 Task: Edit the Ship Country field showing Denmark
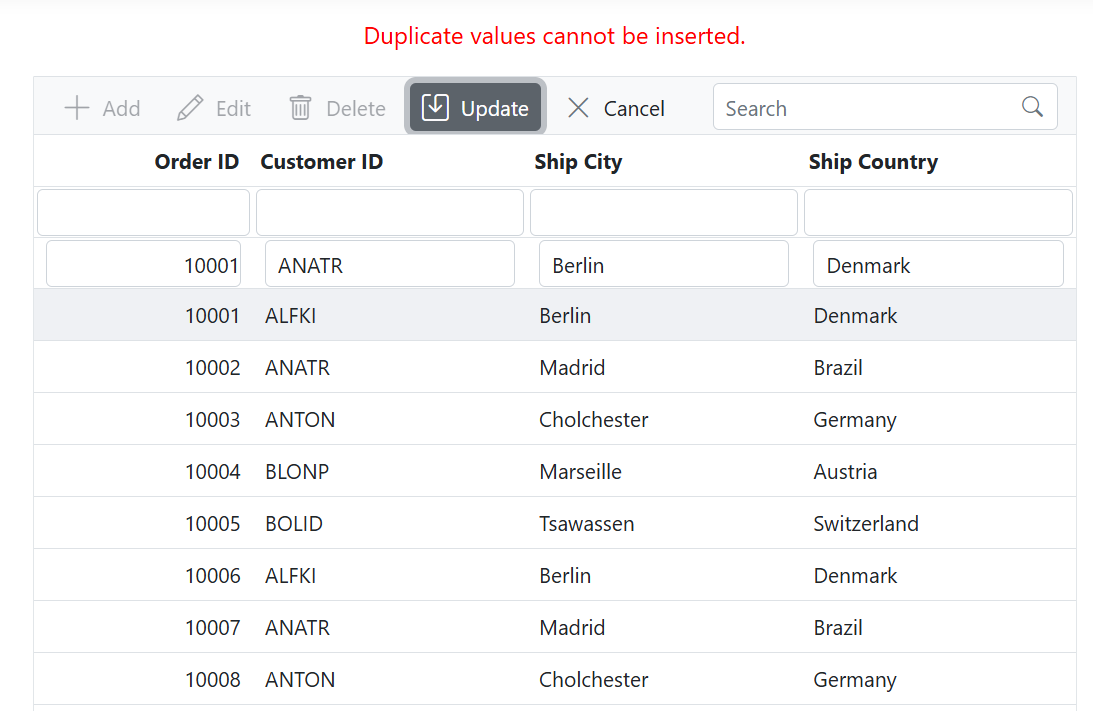pyautogui.click(x=938, y=264)
